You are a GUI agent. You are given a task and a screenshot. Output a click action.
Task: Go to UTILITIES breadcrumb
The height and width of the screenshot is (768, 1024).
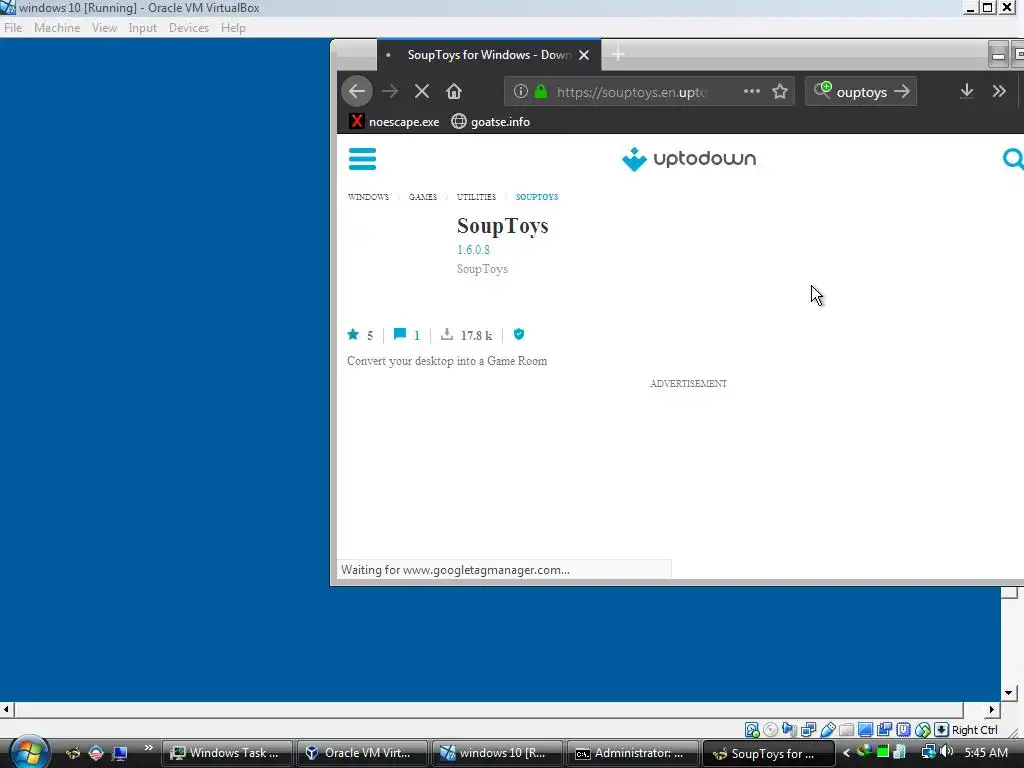pos(476,197)
